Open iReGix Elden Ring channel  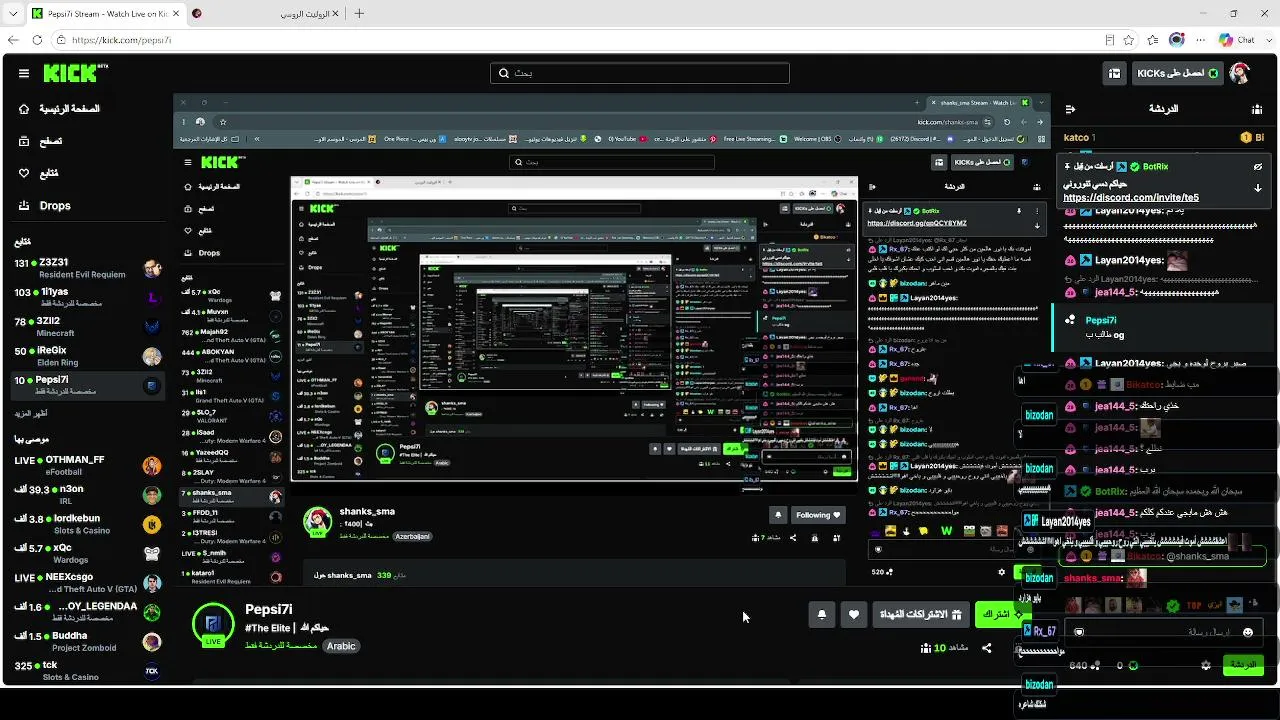[86, 356]
